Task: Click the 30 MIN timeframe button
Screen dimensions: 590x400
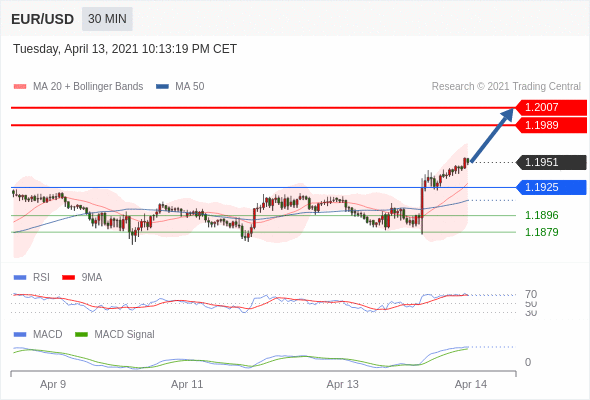Action: coord(107,19)
